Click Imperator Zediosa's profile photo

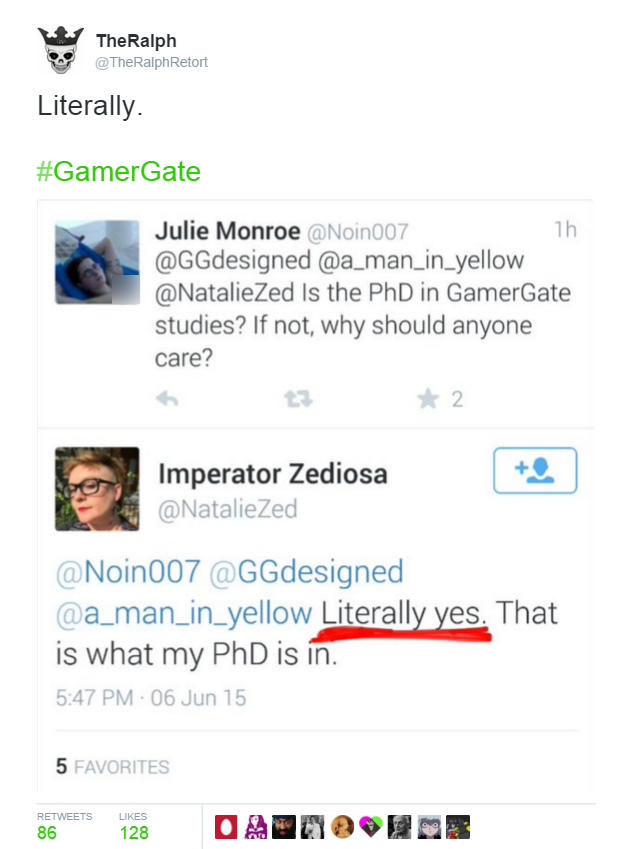pyautogui.click(x=97, y=488)
